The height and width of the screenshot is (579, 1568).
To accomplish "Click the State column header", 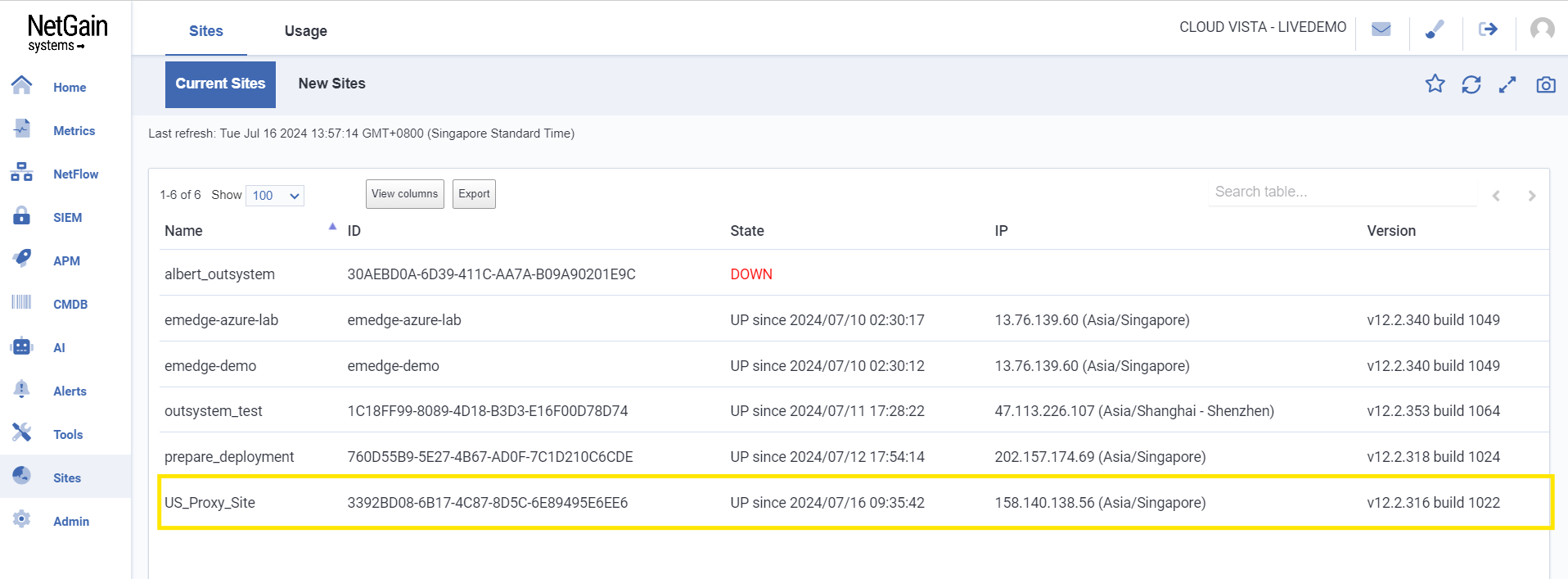I will click(x=747, y=231).
